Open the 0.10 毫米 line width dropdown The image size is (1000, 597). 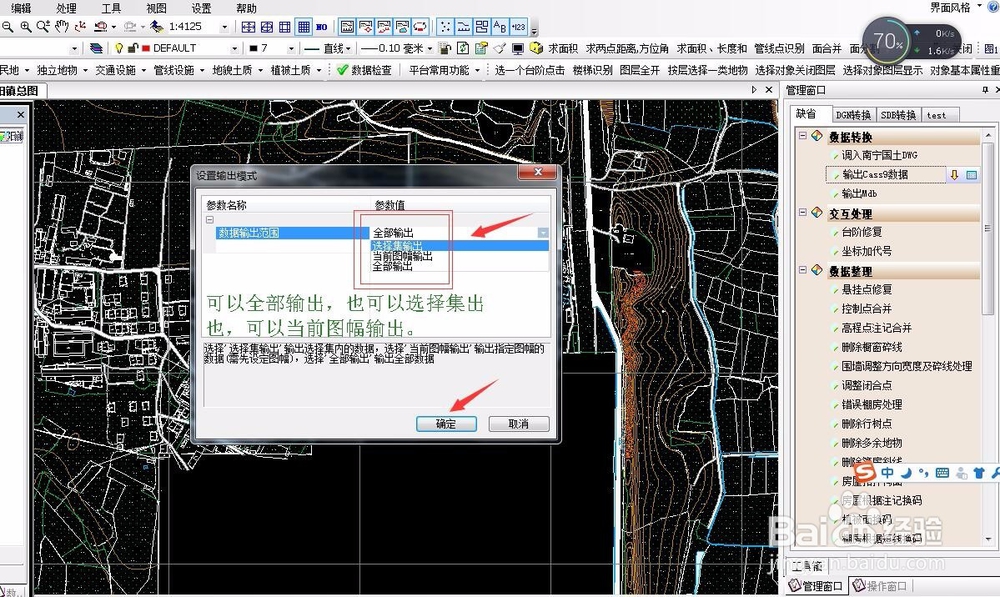tap(430, 48)
